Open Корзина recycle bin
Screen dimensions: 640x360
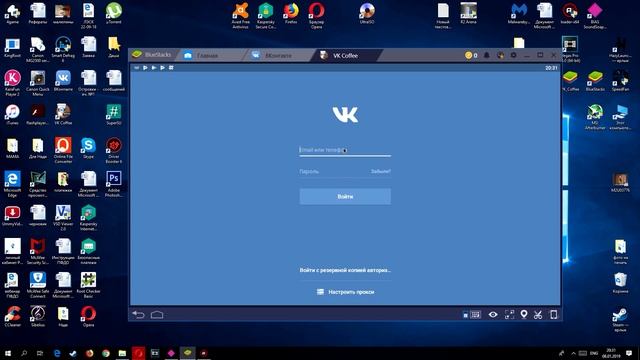click(620, 283)
